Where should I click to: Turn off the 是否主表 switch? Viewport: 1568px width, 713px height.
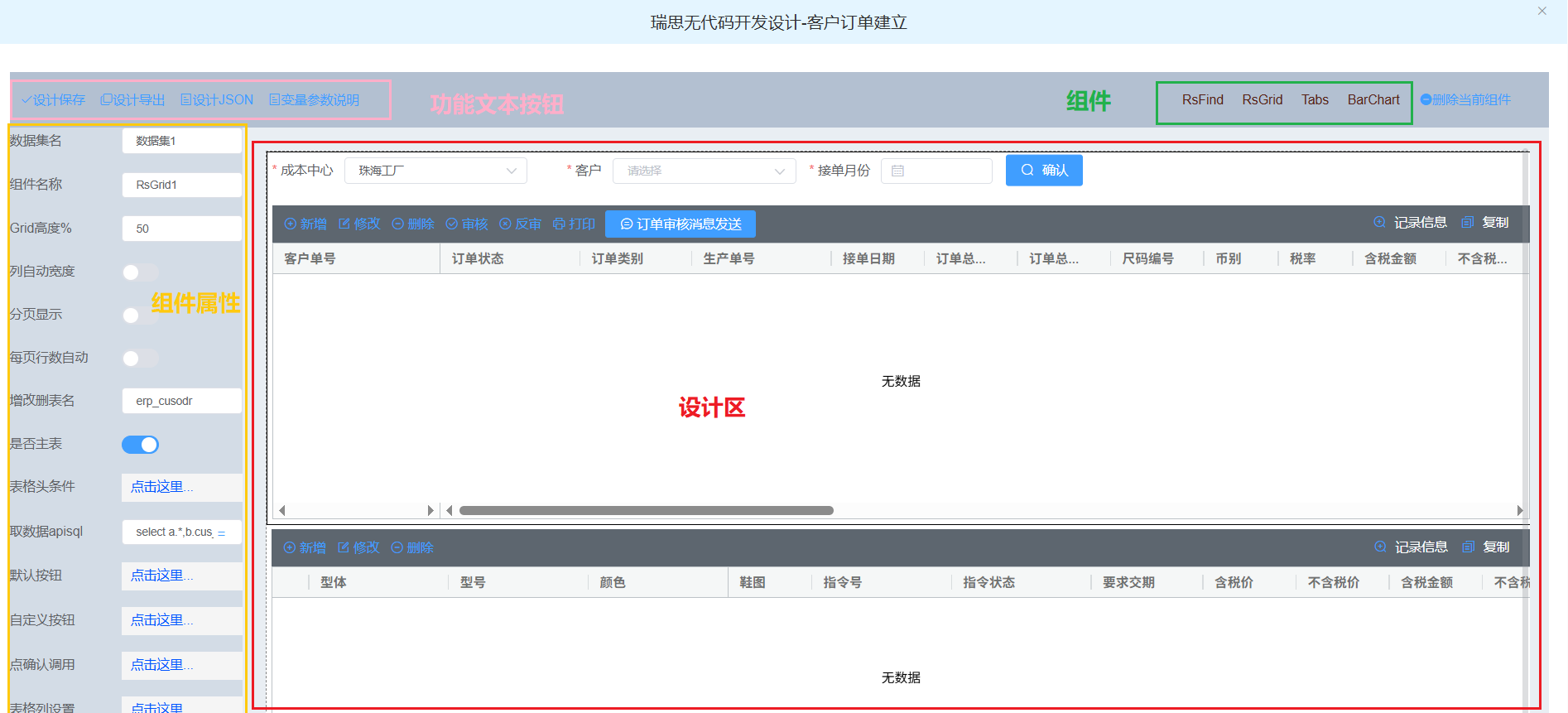point(140,445)
